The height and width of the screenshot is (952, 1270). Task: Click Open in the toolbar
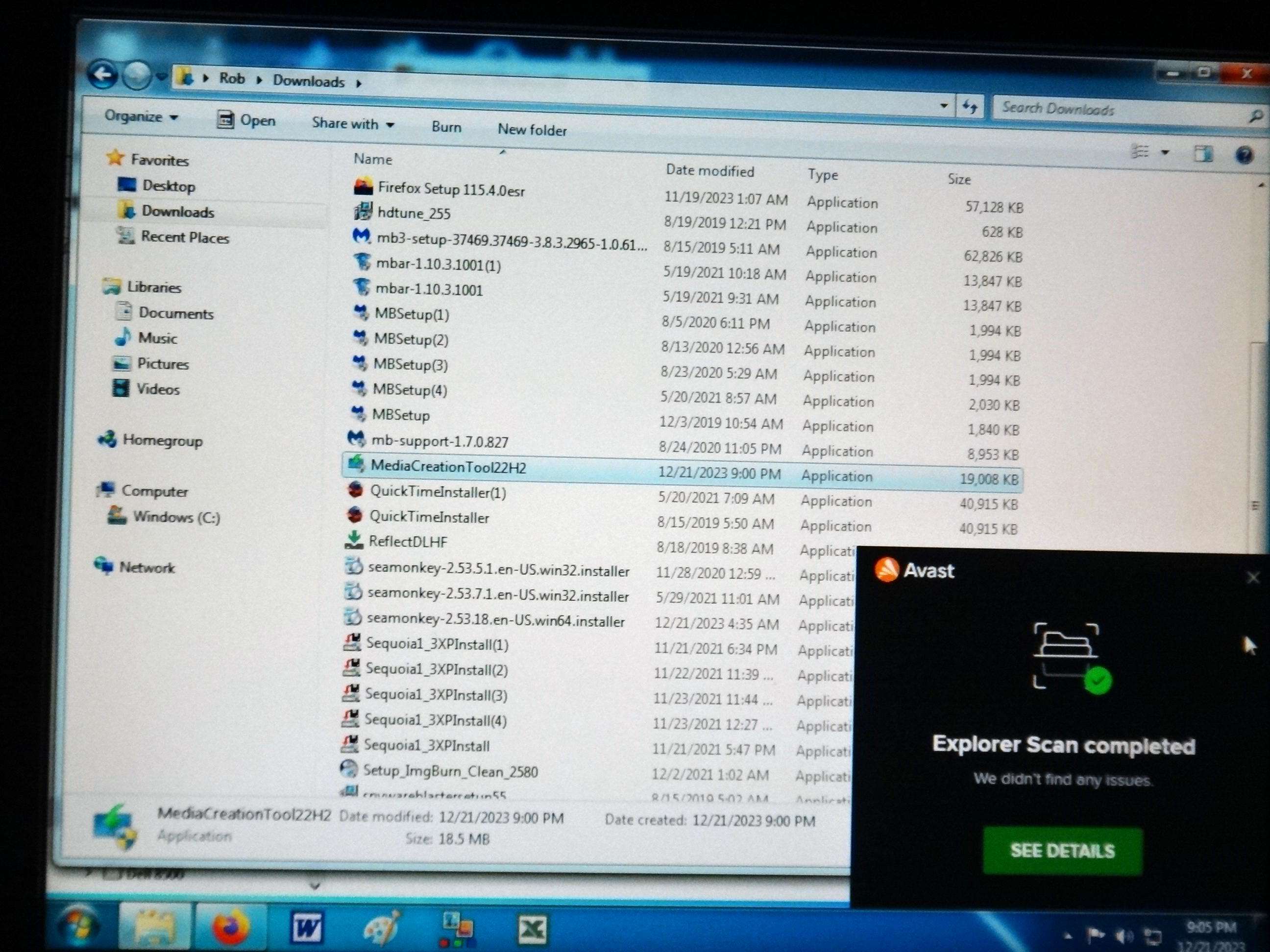point(246,120)
